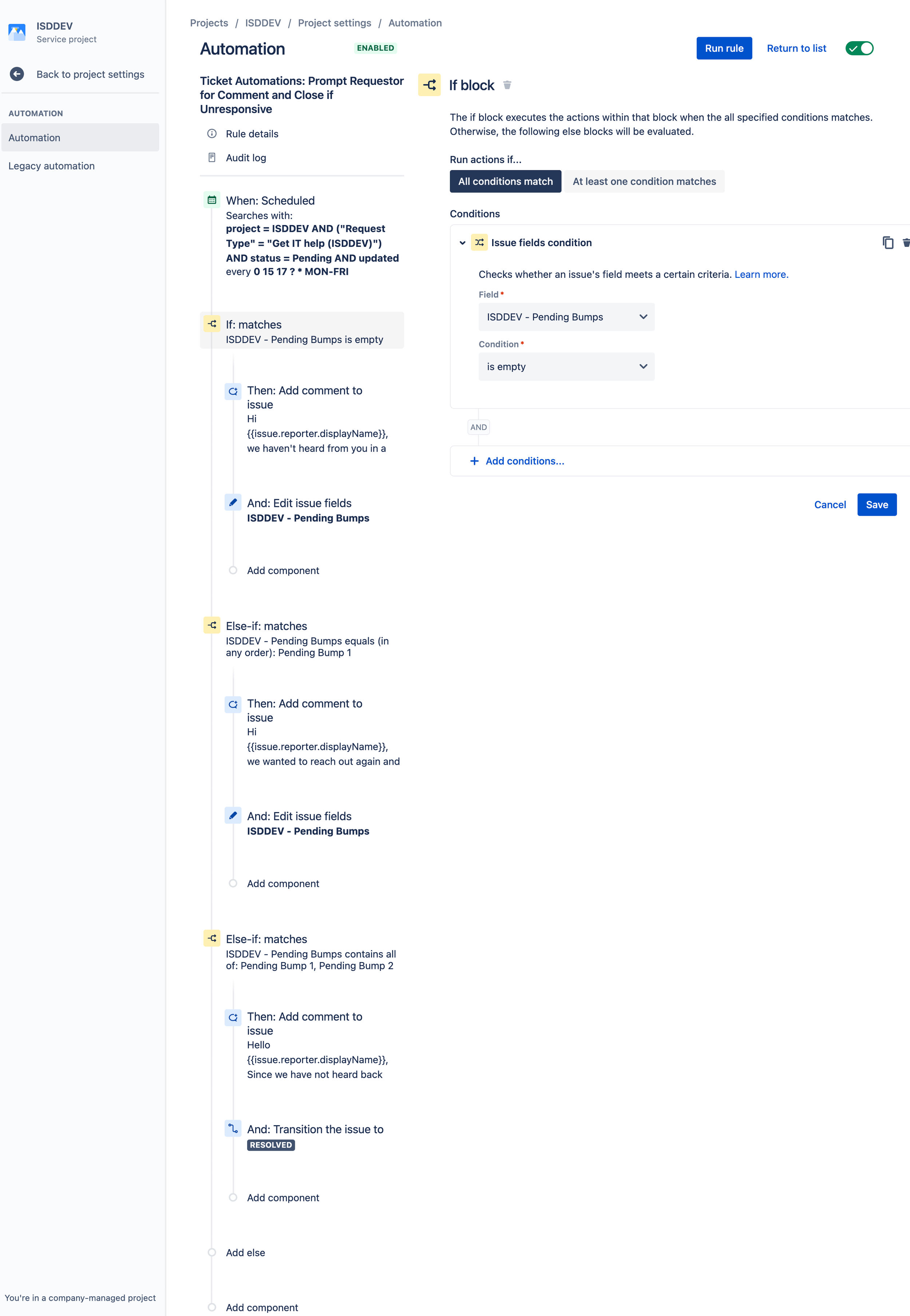Viewport: 910px width, 1316px height.
Task: Click the Transition issue action icon
Action: pos(233,1129)
